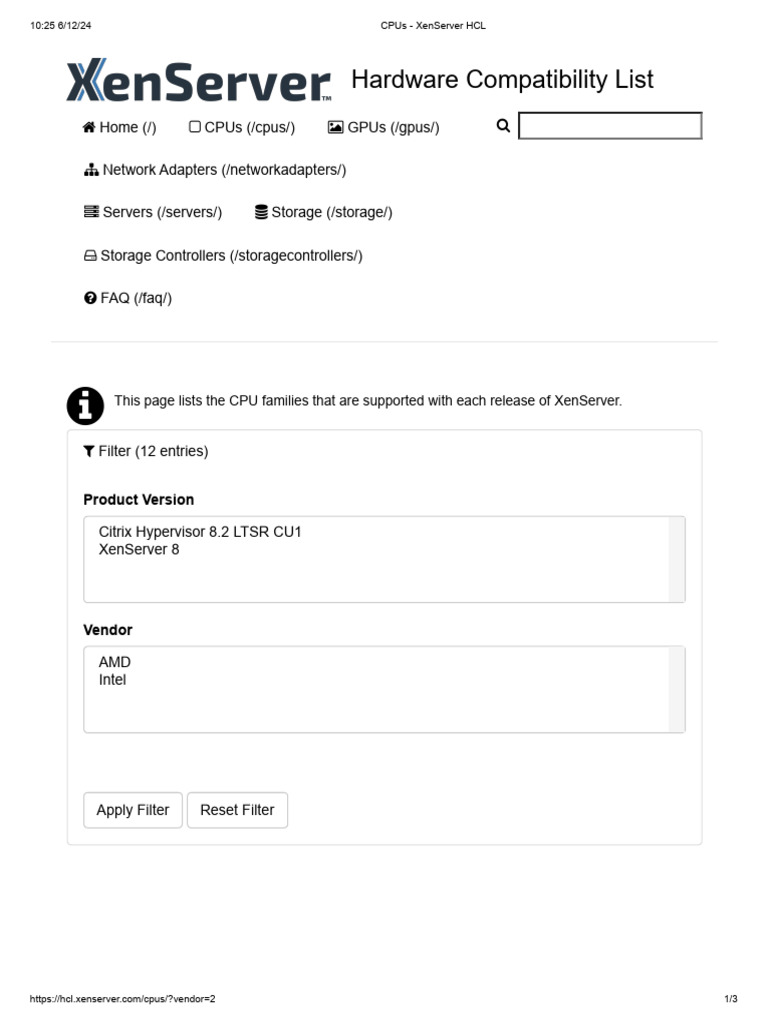Expand the Filter (12 entries) section
The width and height of the screenshot is (768, 1024).
tap(153, 452)
